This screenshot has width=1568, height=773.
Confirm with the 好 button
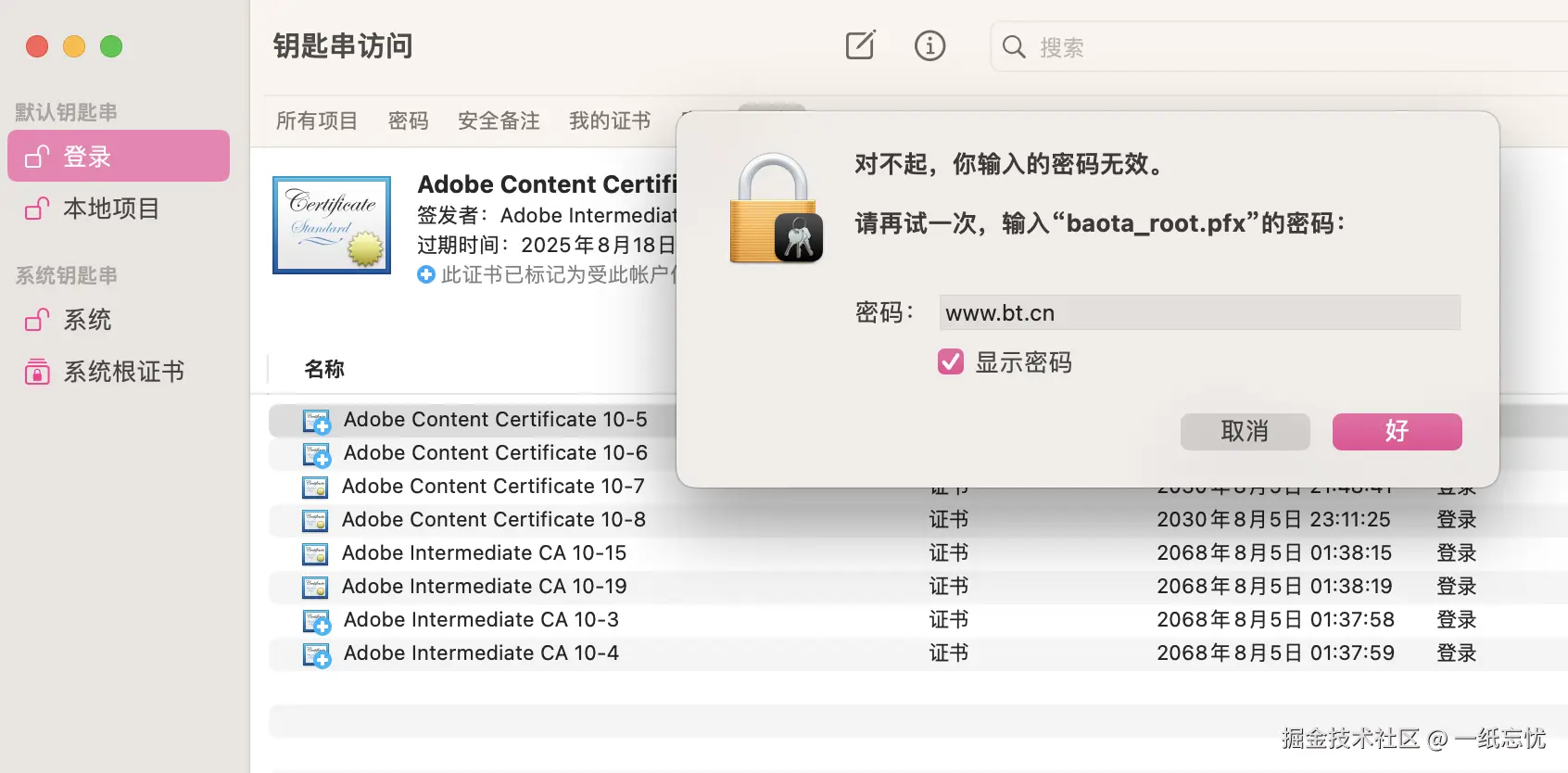1397,431
